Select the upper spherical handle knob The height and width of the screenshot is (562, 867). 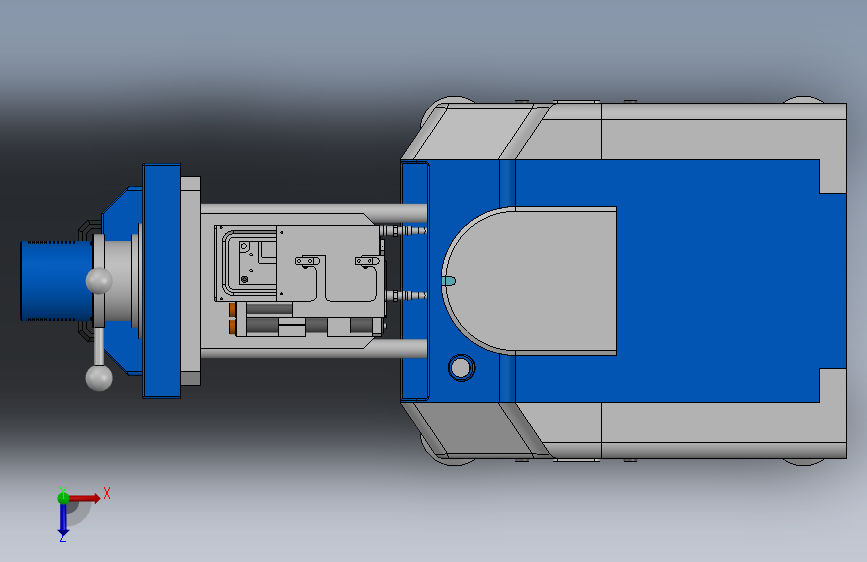[x=99, y=281]
